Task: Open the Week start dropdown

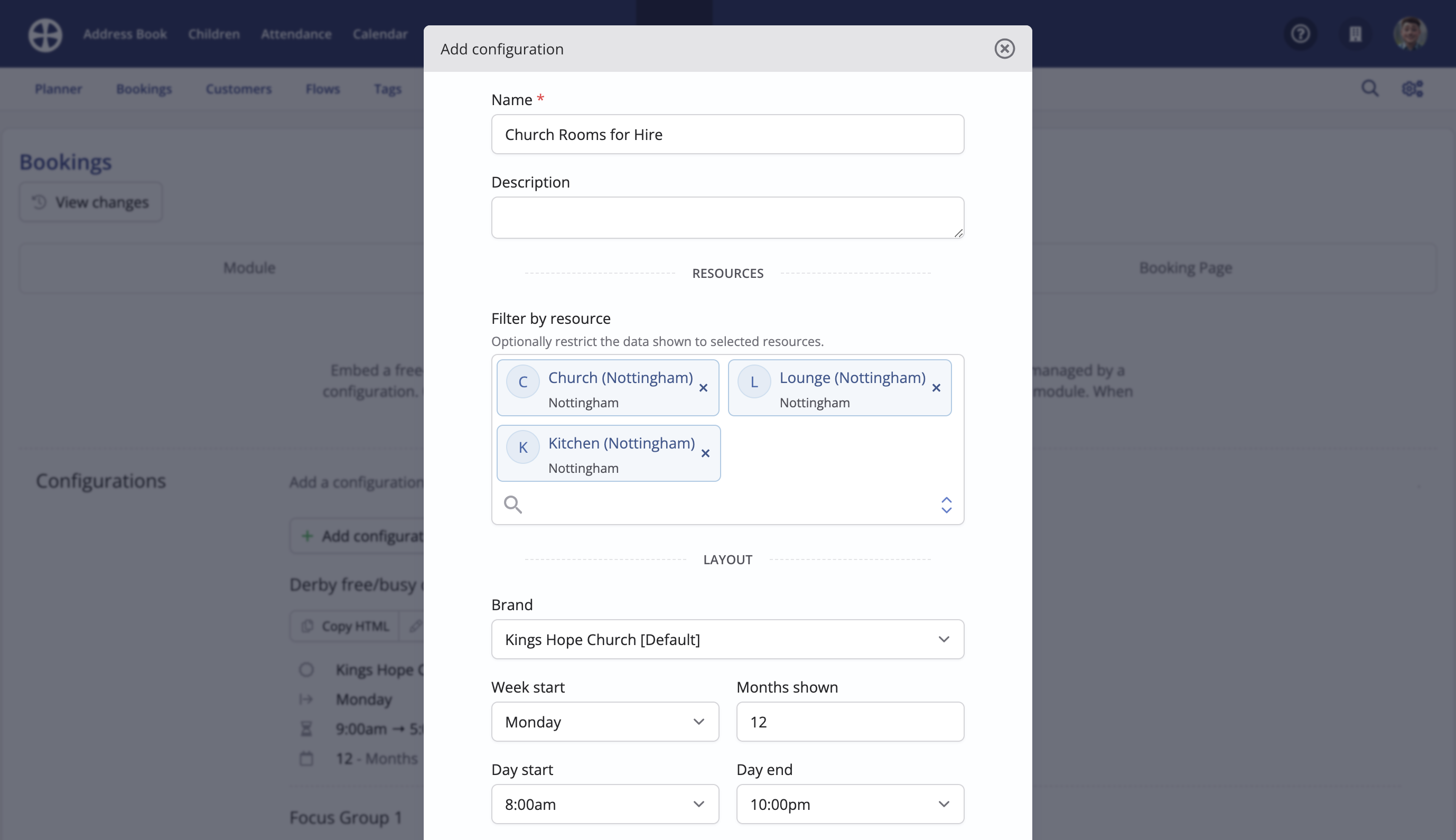Action: point(604,722)
